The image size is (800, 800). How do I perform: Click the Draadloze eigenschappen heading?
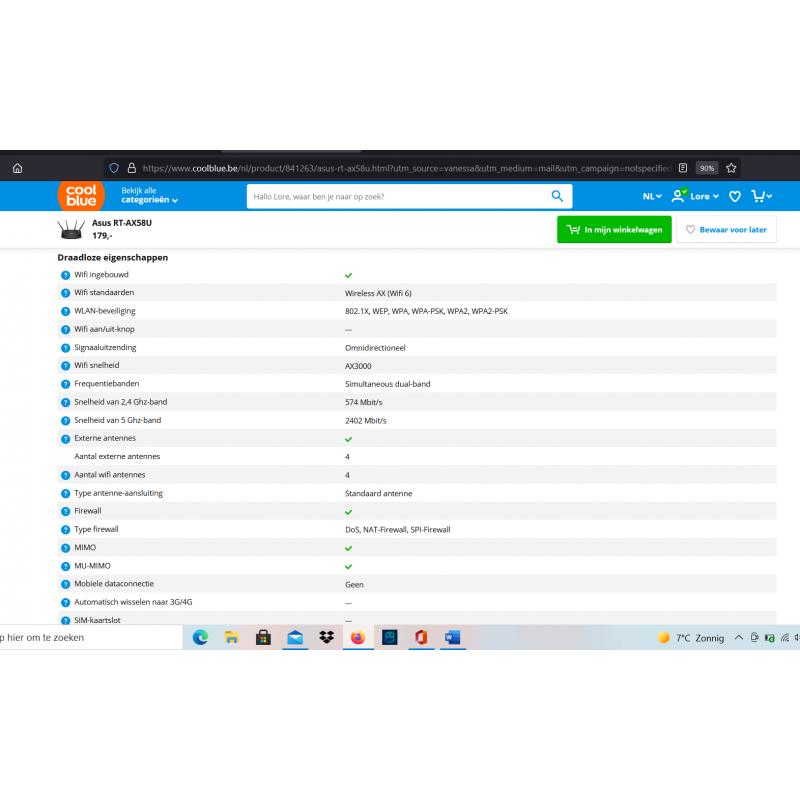(113, 258)
